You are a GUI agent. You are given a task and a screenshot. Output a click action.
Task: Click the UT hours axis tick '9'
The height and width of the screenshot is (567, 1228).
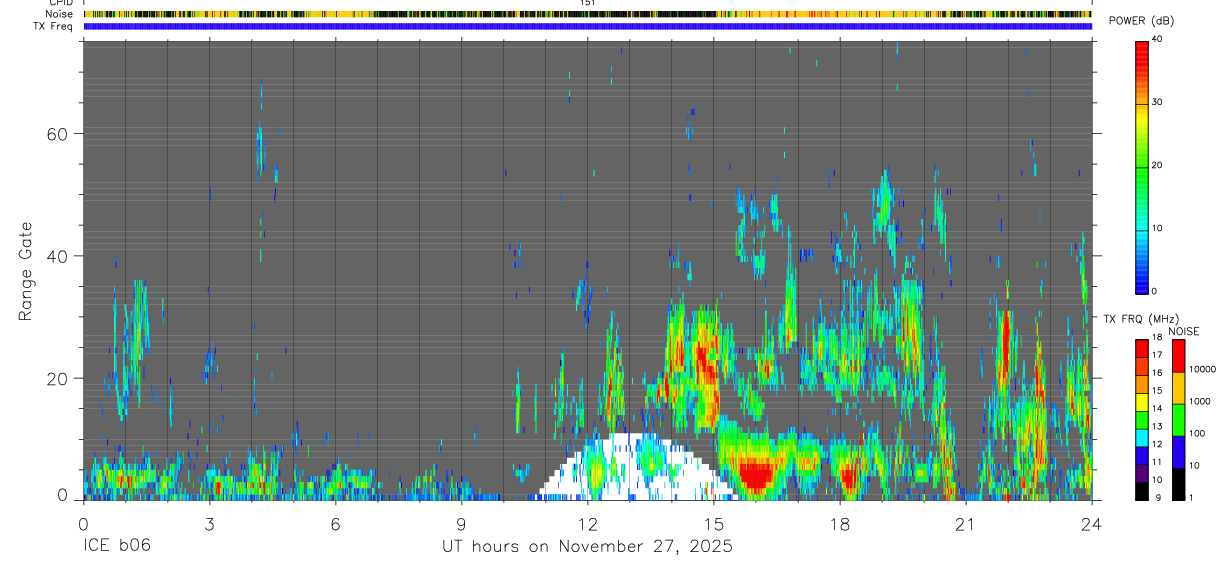(462, 523)
